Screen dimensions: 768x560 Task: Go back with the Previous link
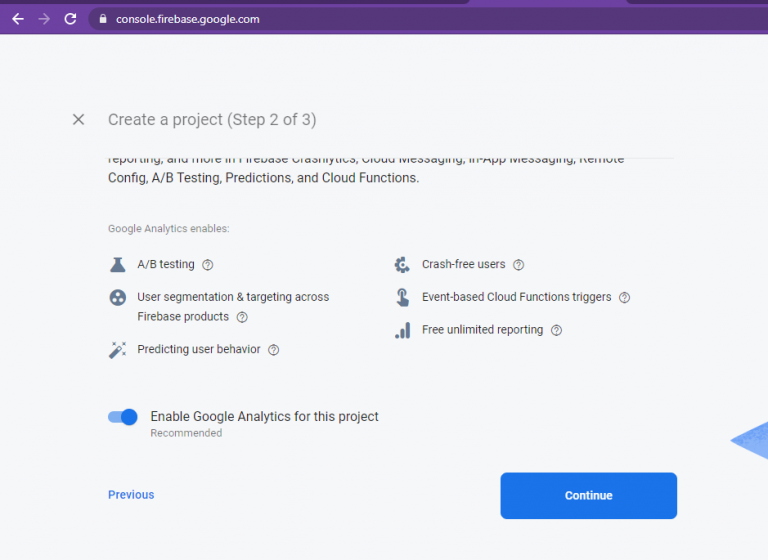pos(131,495)
